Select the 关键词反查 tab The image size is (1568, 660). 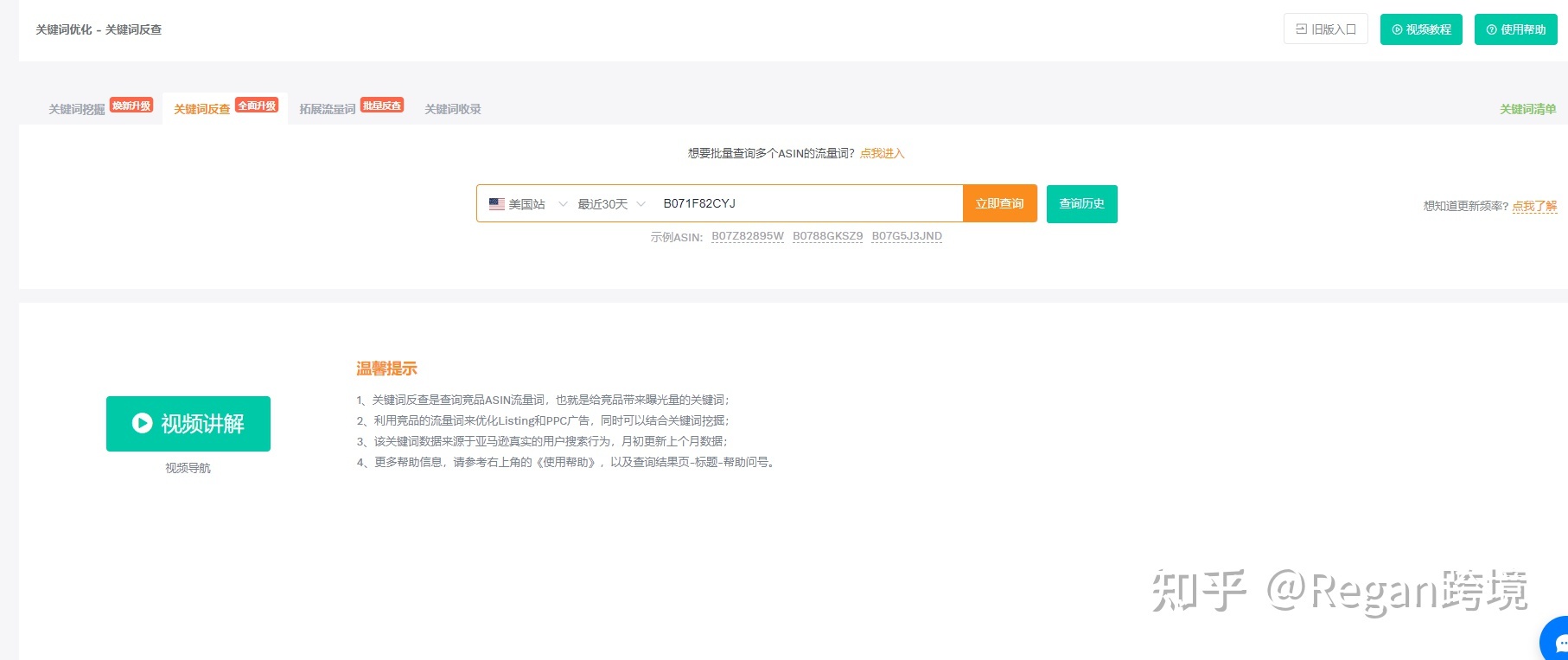(x=202, y=109)
